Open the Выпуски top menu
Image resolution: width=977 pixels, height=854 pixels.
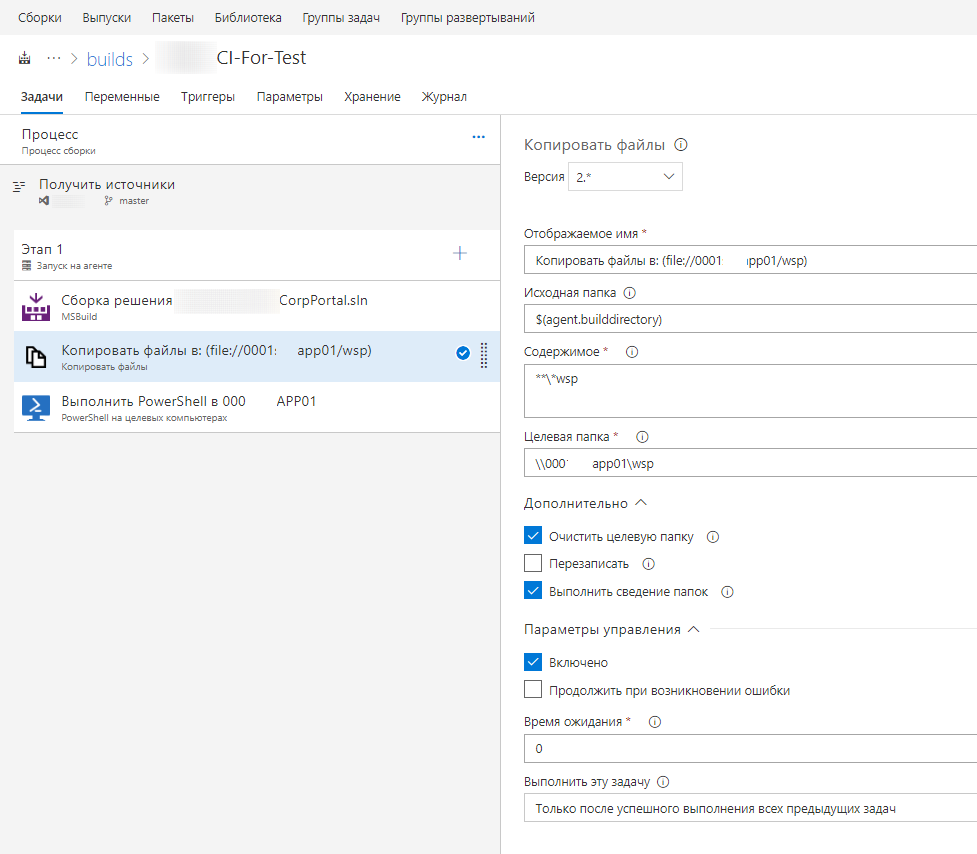coord(106,18)
